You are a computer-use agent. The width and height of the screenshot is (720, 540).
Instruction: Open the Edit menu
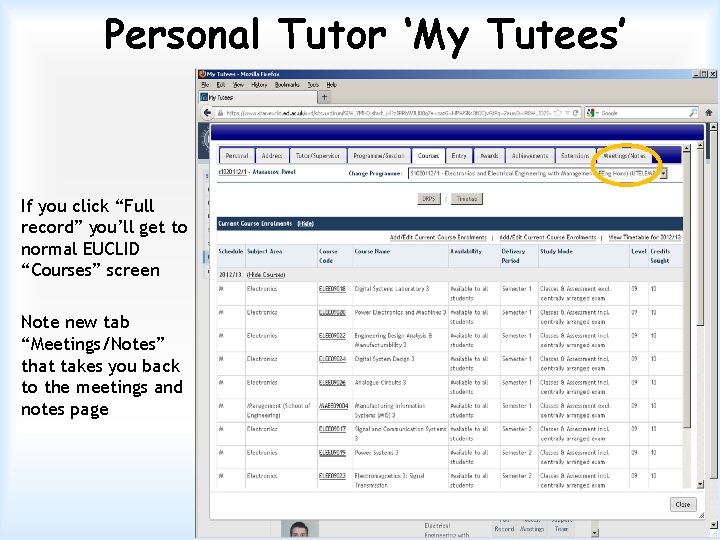[x=220, y=84]
